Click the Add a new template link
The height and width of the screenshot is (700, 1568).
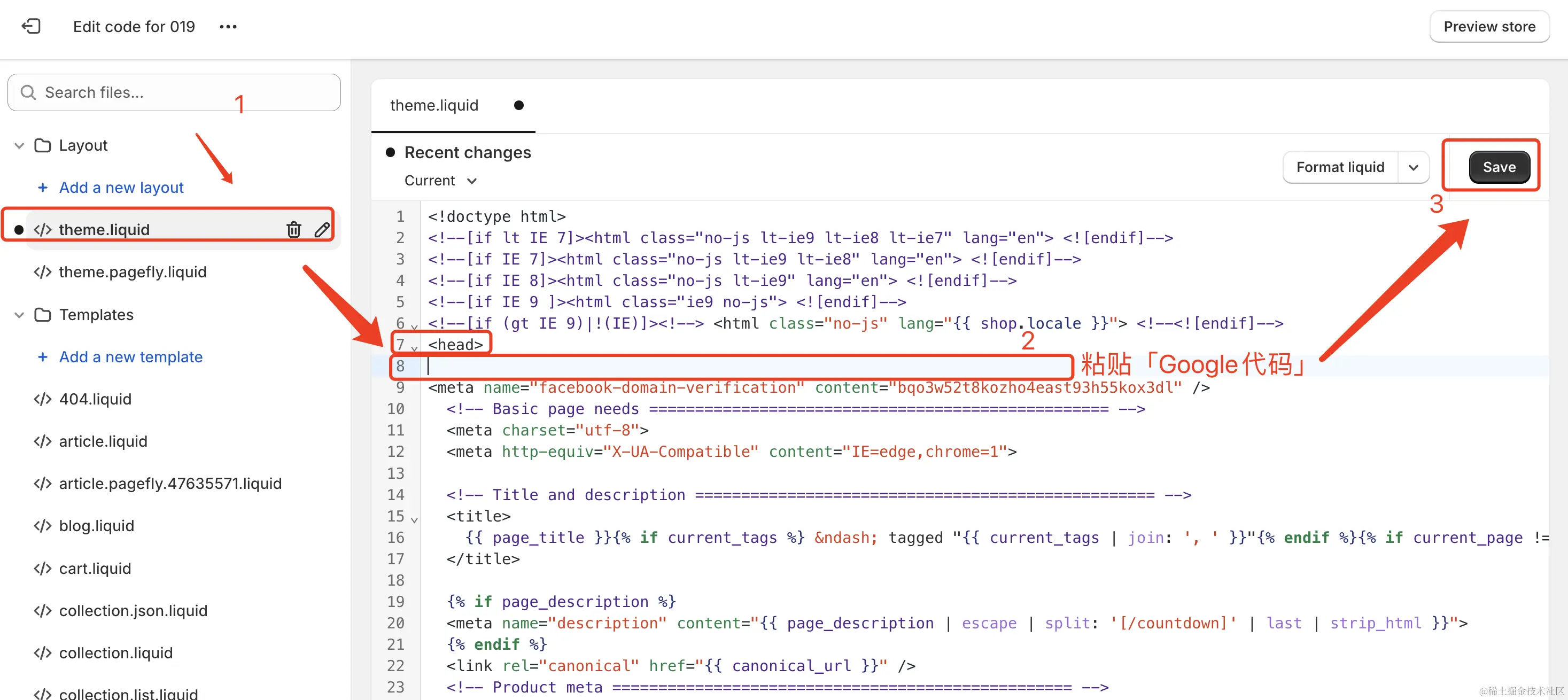click(x=130, y=357)
